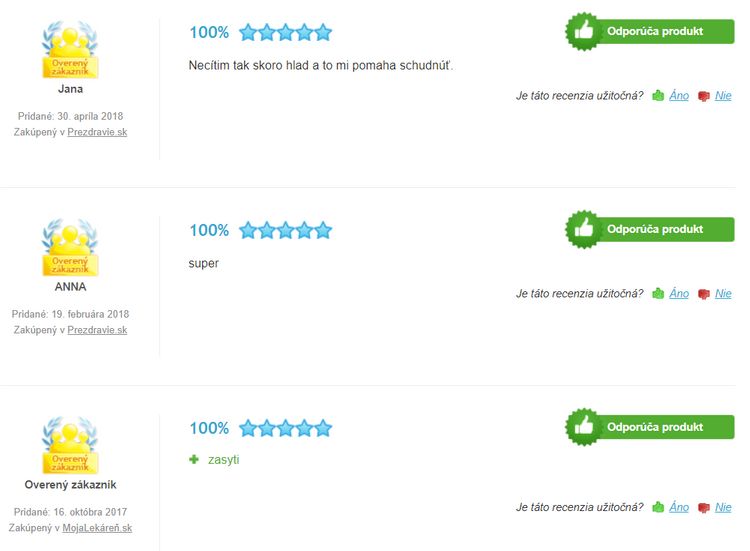750x551 pixels.
Task: Click the green plus icon beside zasyti
Action: (195, 460)
